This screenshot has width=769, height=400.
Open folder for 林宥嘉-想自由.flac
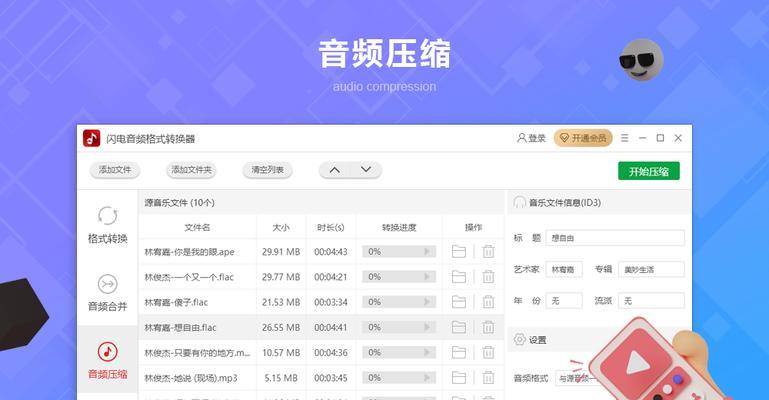[x=459, y=327]
